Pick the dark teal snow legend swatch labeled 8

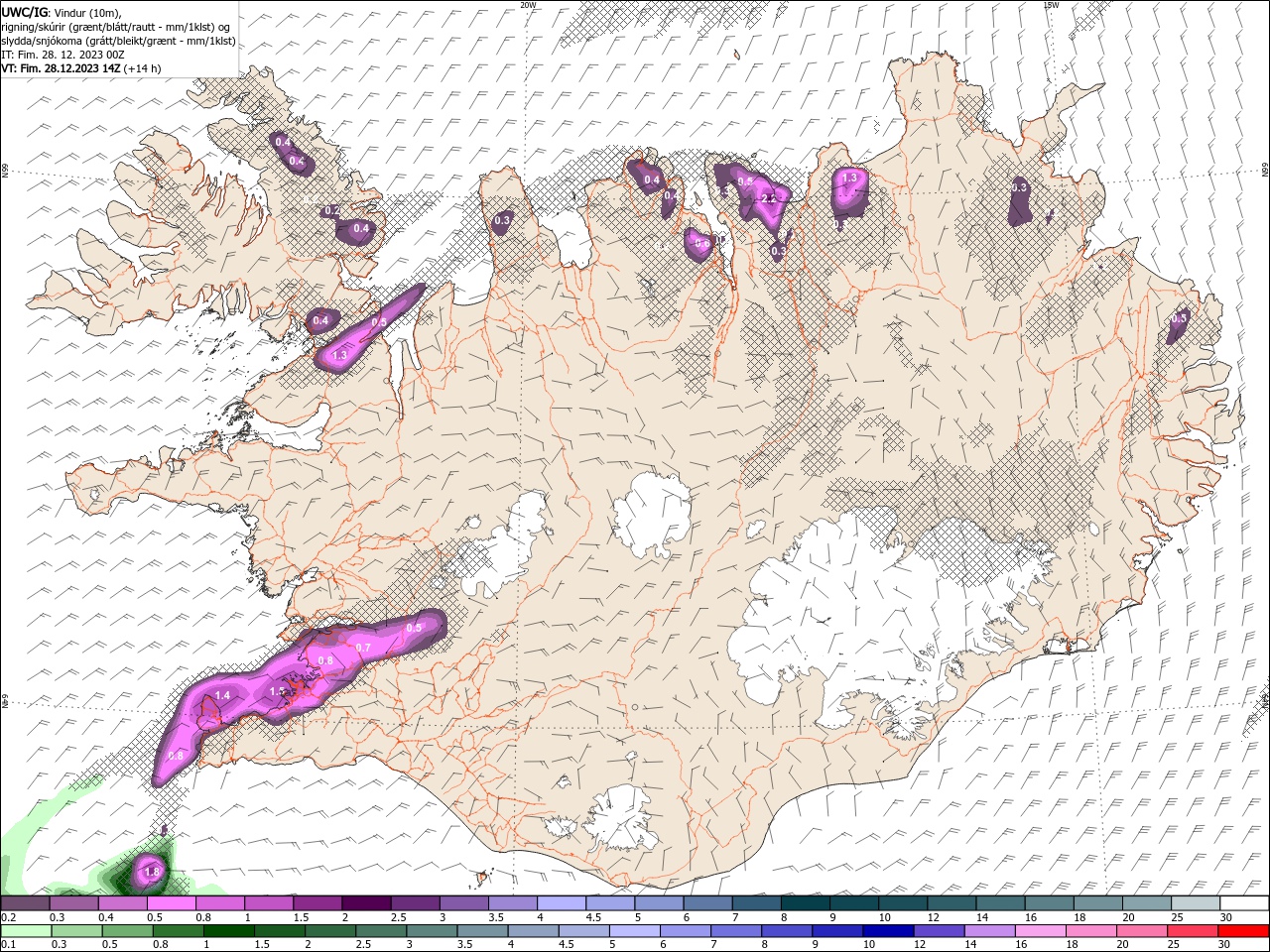(x=806, y=903)
